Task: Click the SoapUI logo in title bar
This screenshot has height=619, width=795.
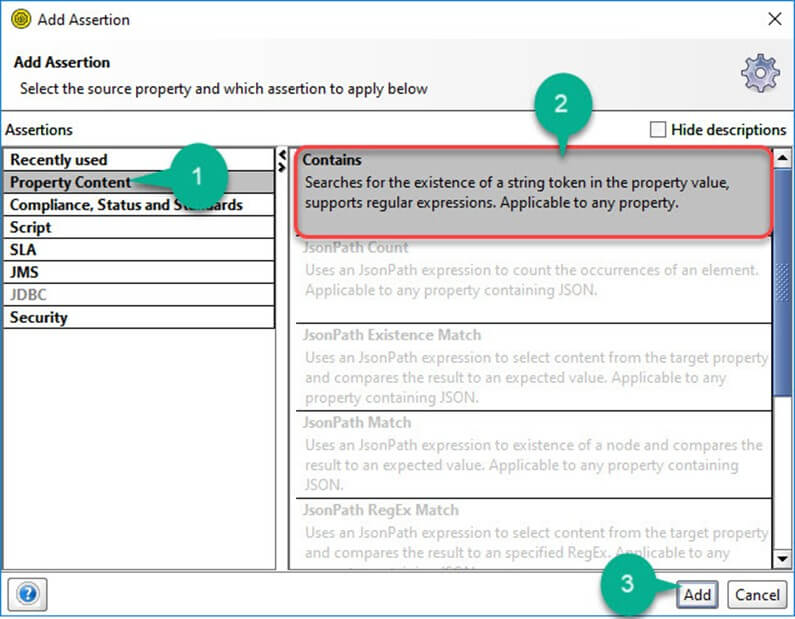Action: click(x=20, y=19)
